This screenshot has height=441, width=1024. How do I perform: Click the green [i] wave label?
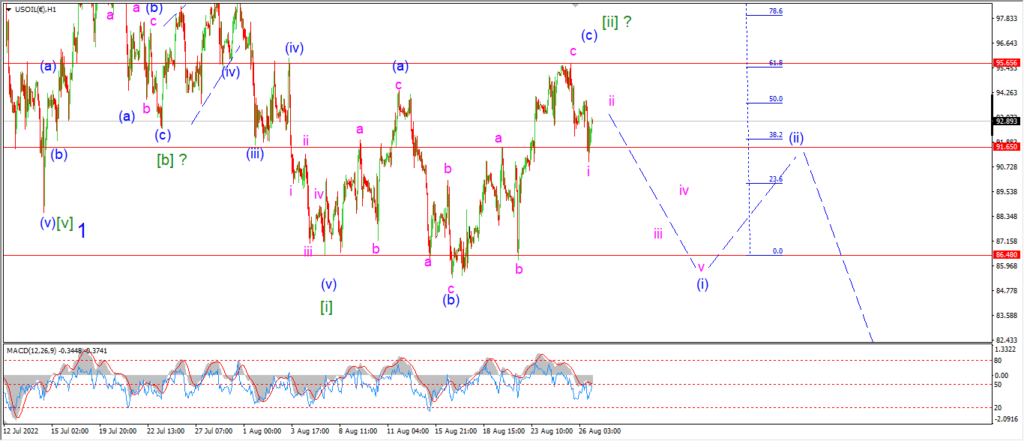(x=327, y=306)
